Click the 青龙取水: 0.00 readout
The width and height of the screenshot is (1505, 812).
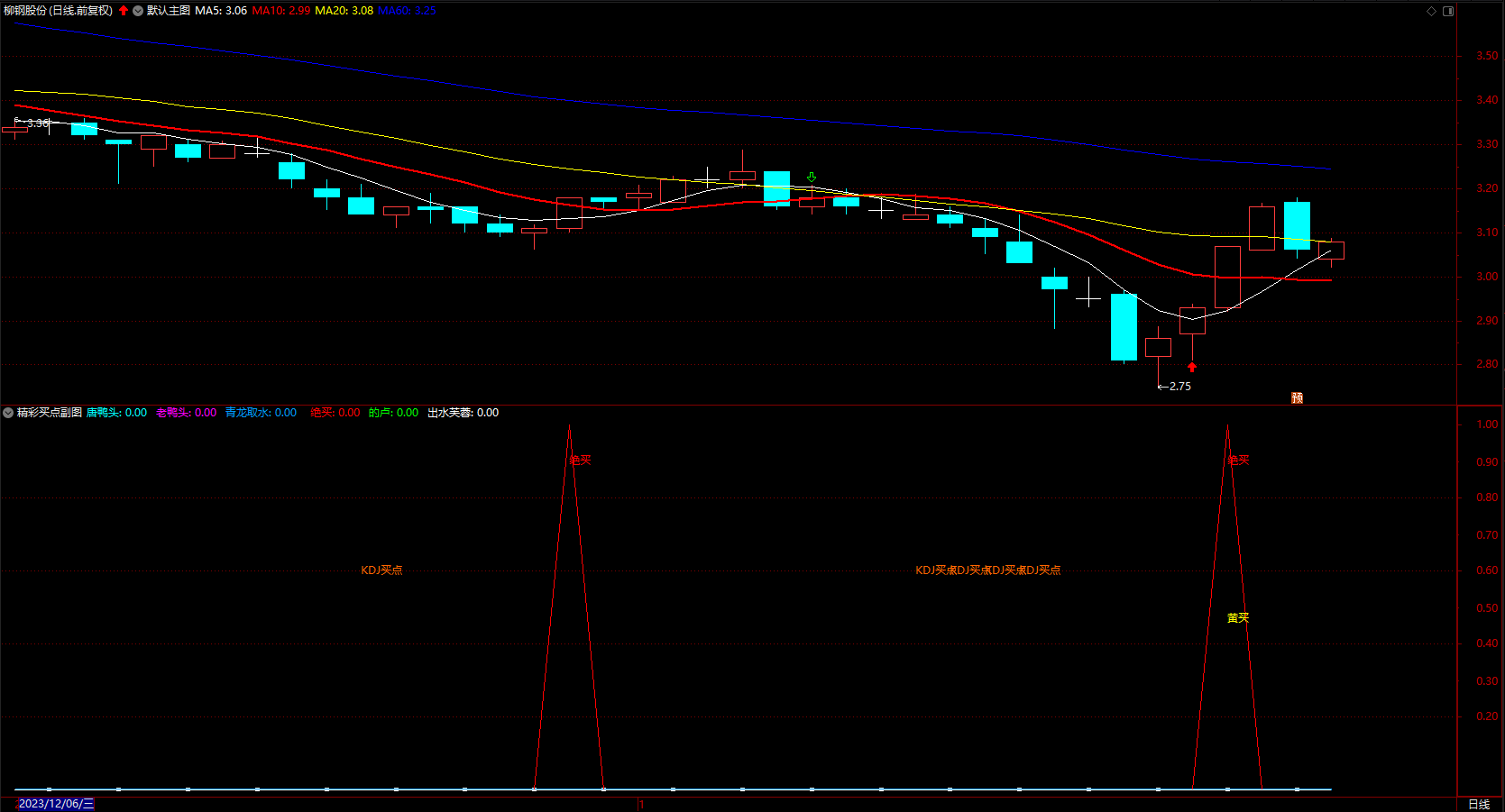(x=261, y=413)
